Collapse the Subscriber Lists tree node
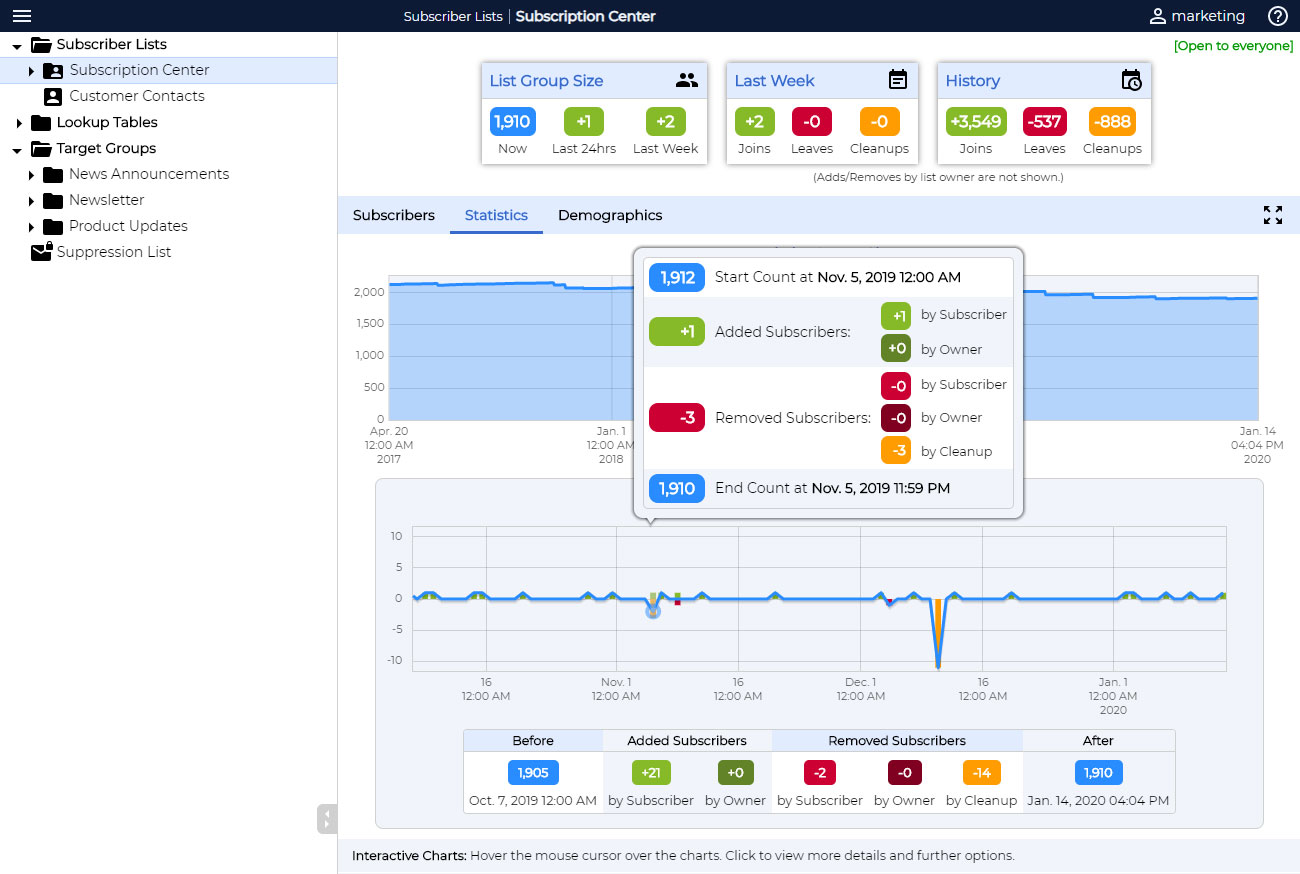The height and width of the screenshot is (874, 1300). pos(17,45)
